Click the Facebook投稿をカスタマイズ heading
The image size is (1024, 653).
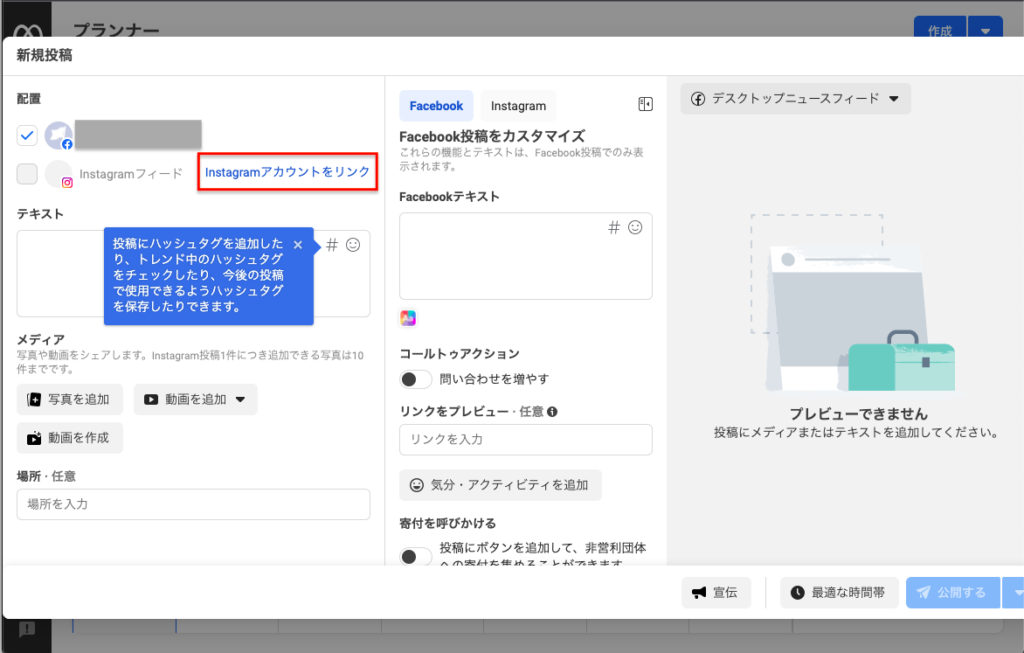pyautogui.click(x=492, y=136)
